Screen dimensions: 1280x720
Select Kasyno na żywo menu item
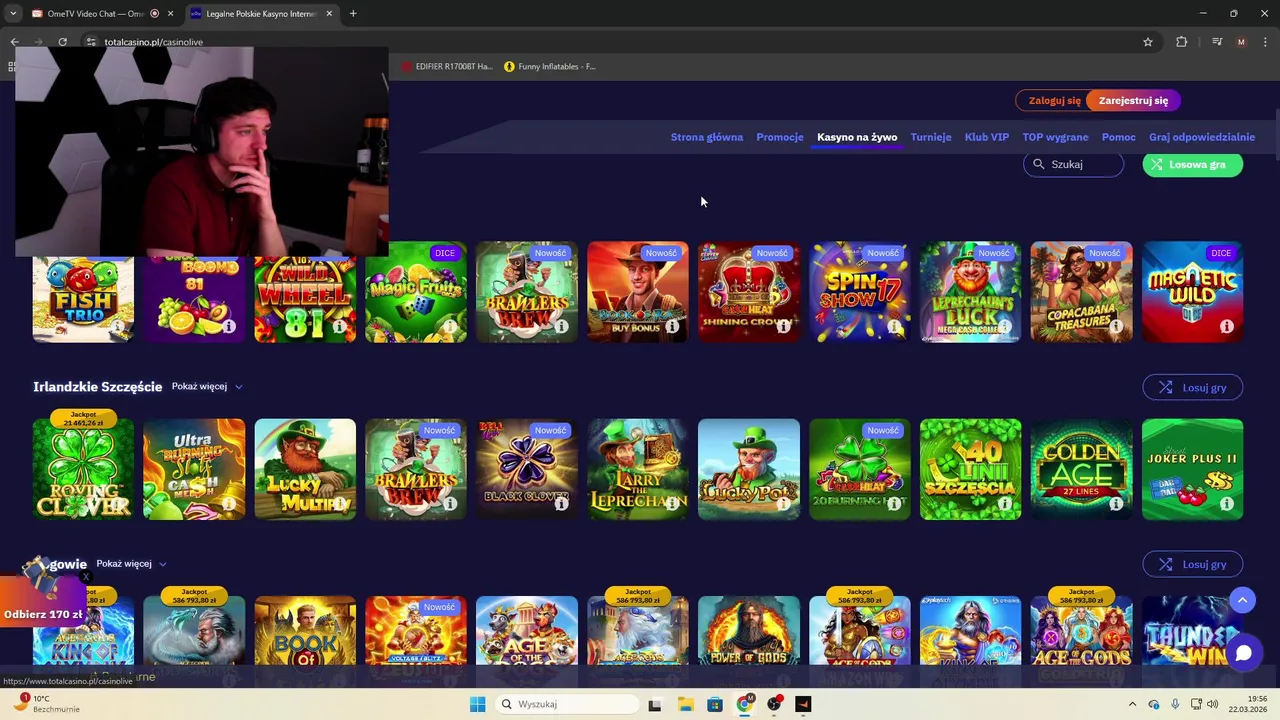(x=857, y=137)
